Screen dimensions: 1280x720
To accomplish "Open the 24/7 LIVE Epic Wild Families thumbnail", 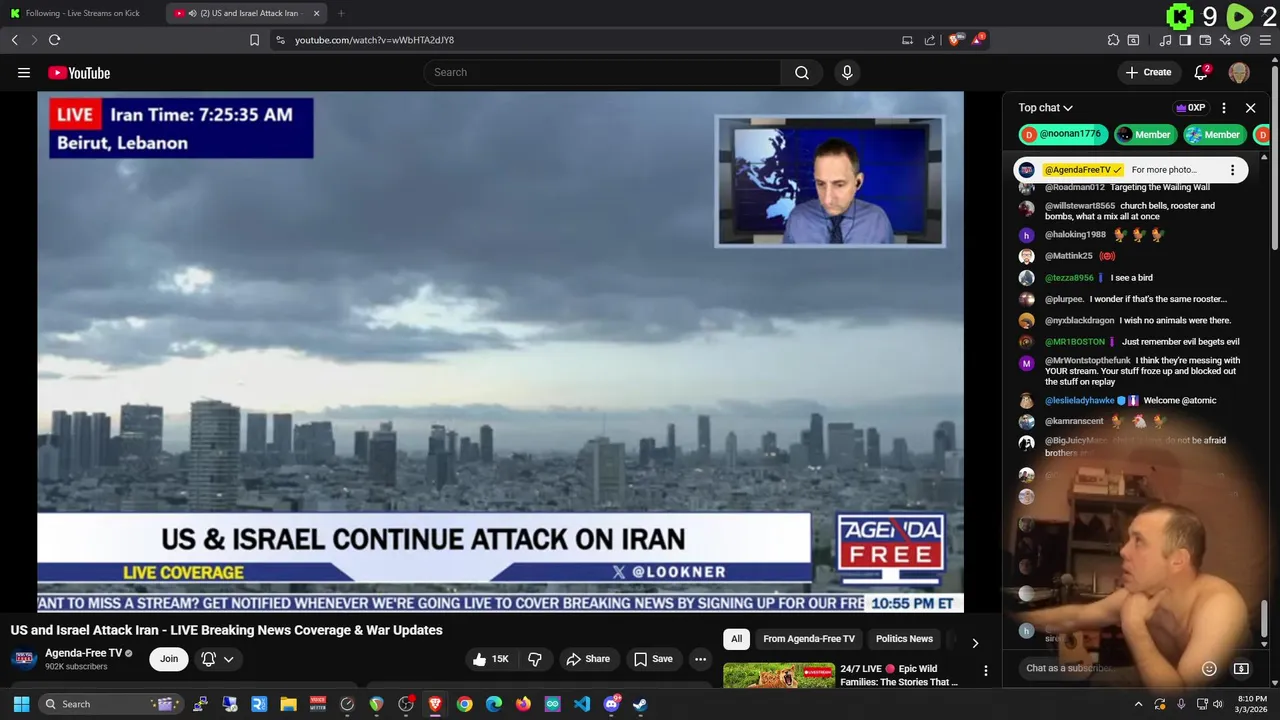I will pos(779,676).
